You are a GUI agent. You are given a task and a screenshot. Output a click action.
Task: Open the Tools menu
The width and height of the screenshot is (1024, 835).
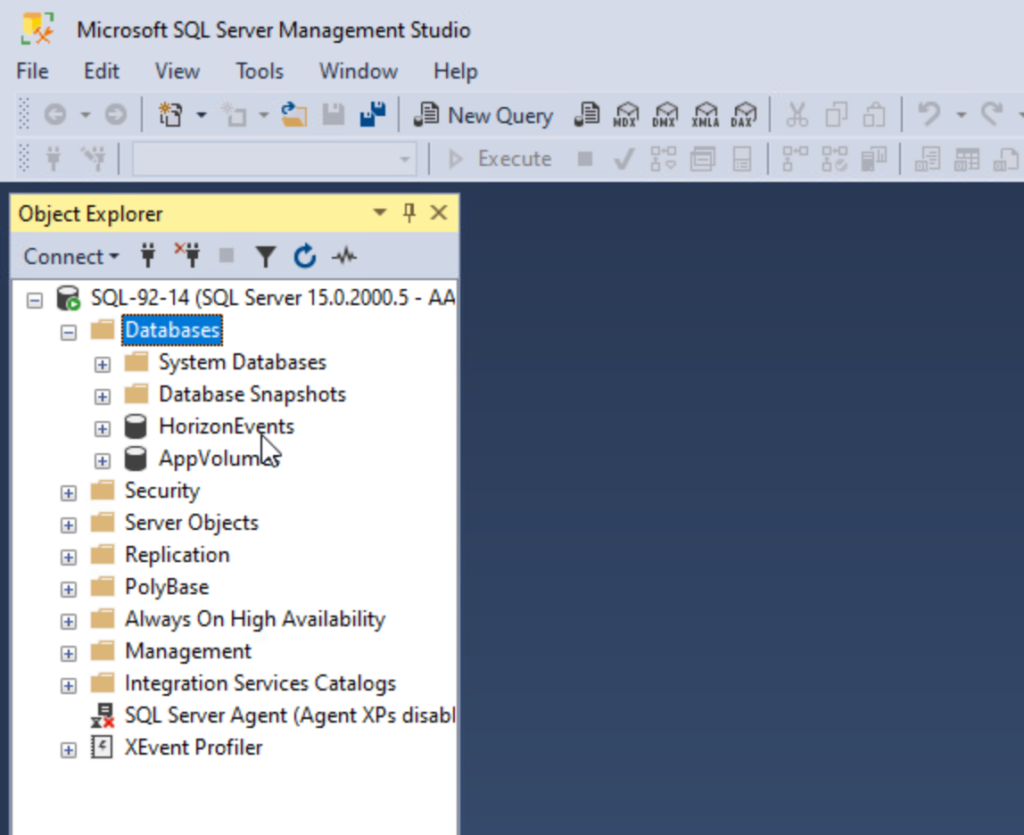[259, 71]
